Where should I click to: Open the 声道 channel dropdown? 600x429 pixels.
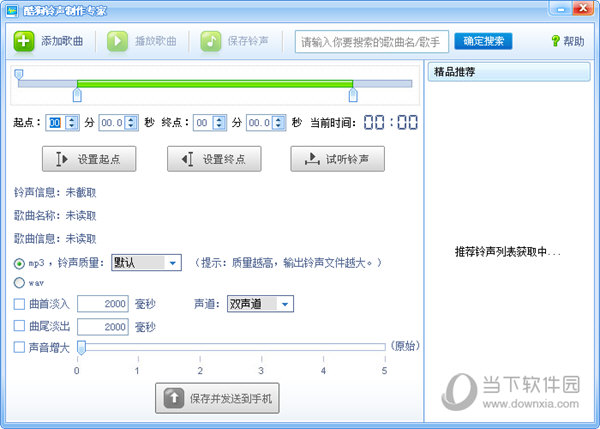[260, 304]
